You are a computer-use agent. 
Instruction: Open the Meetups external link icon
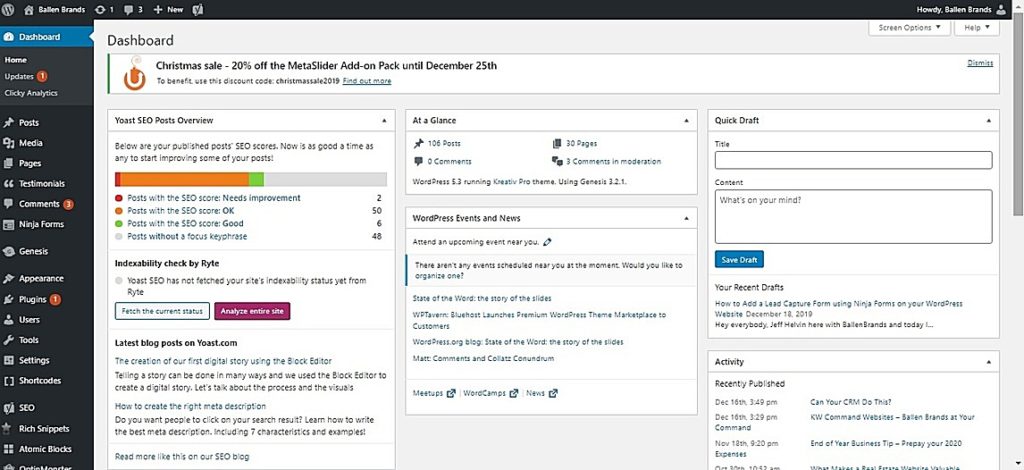(451, 394)
